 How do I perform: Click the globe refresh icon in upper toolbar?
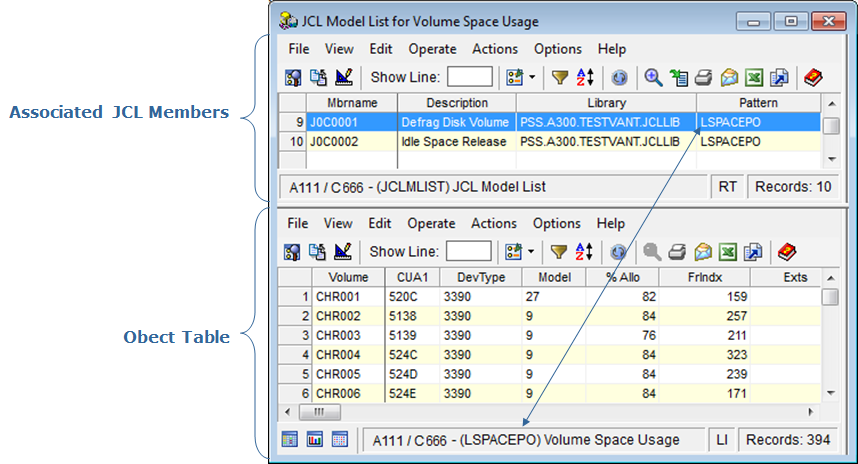[x=619, y=77]
